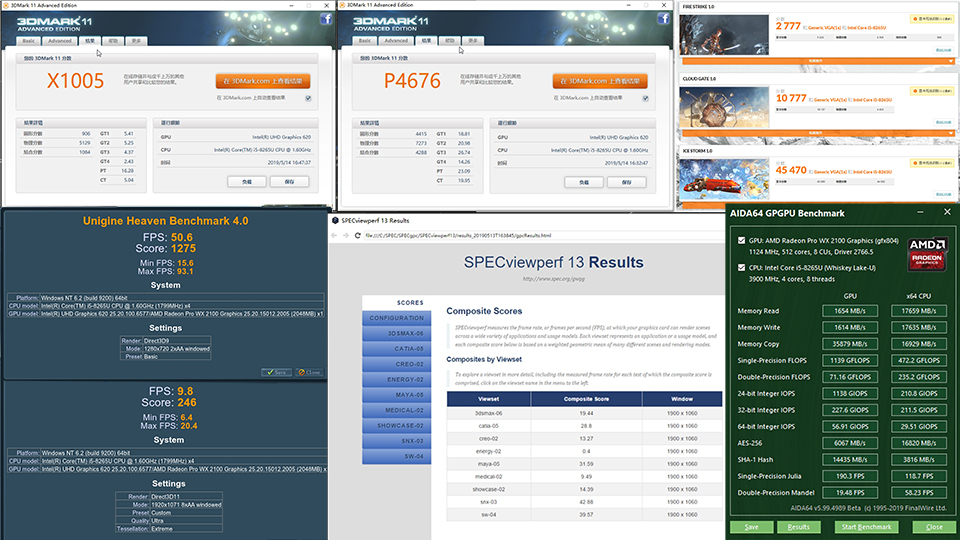Click app icon in X1005 3DMark title bar
This screenshot has width=960, height=540.
pyautogui.click(x=6, y=5)
